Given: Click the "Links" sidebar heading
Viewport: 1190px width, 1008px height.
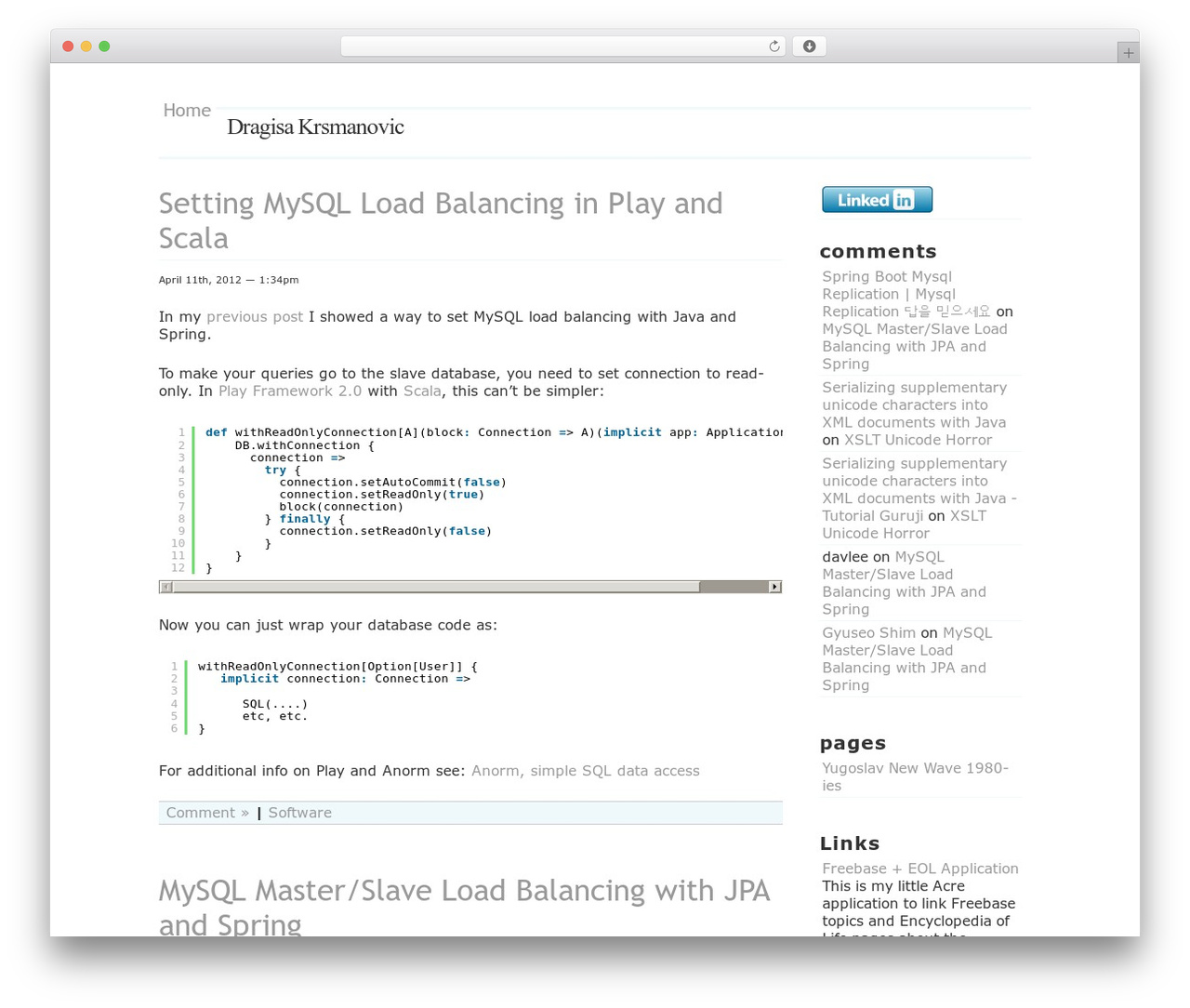Looking at the screenshot, I should (850, 843).
